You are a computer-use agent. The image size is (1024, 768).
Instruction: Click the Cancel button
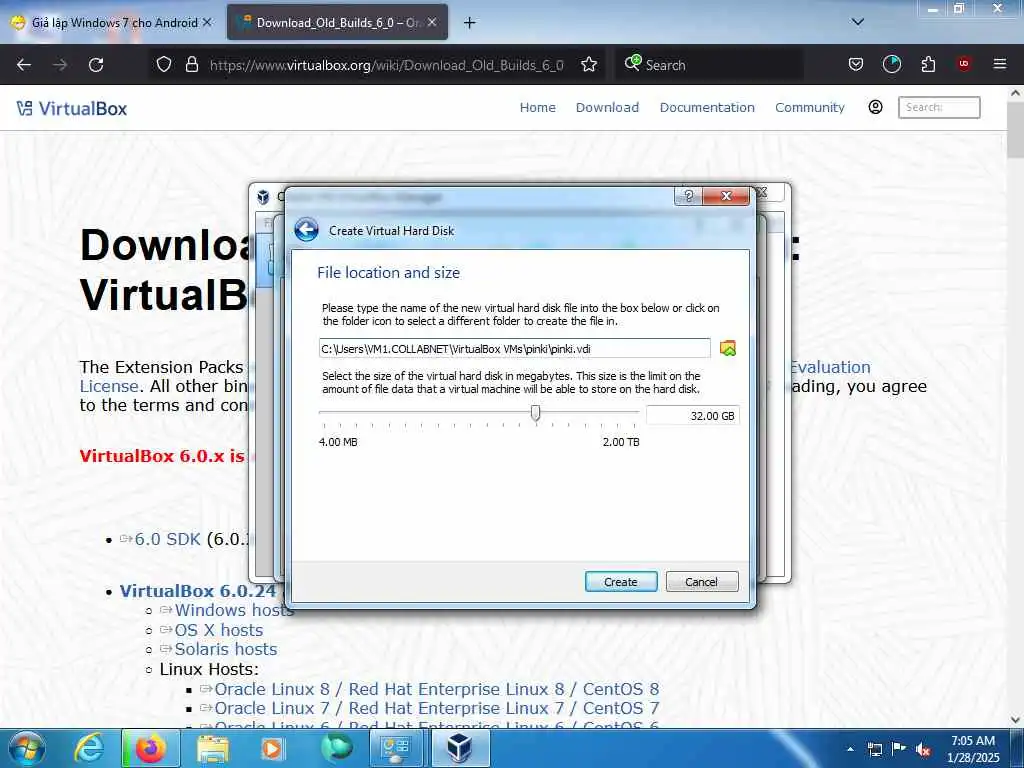point(701,581)
